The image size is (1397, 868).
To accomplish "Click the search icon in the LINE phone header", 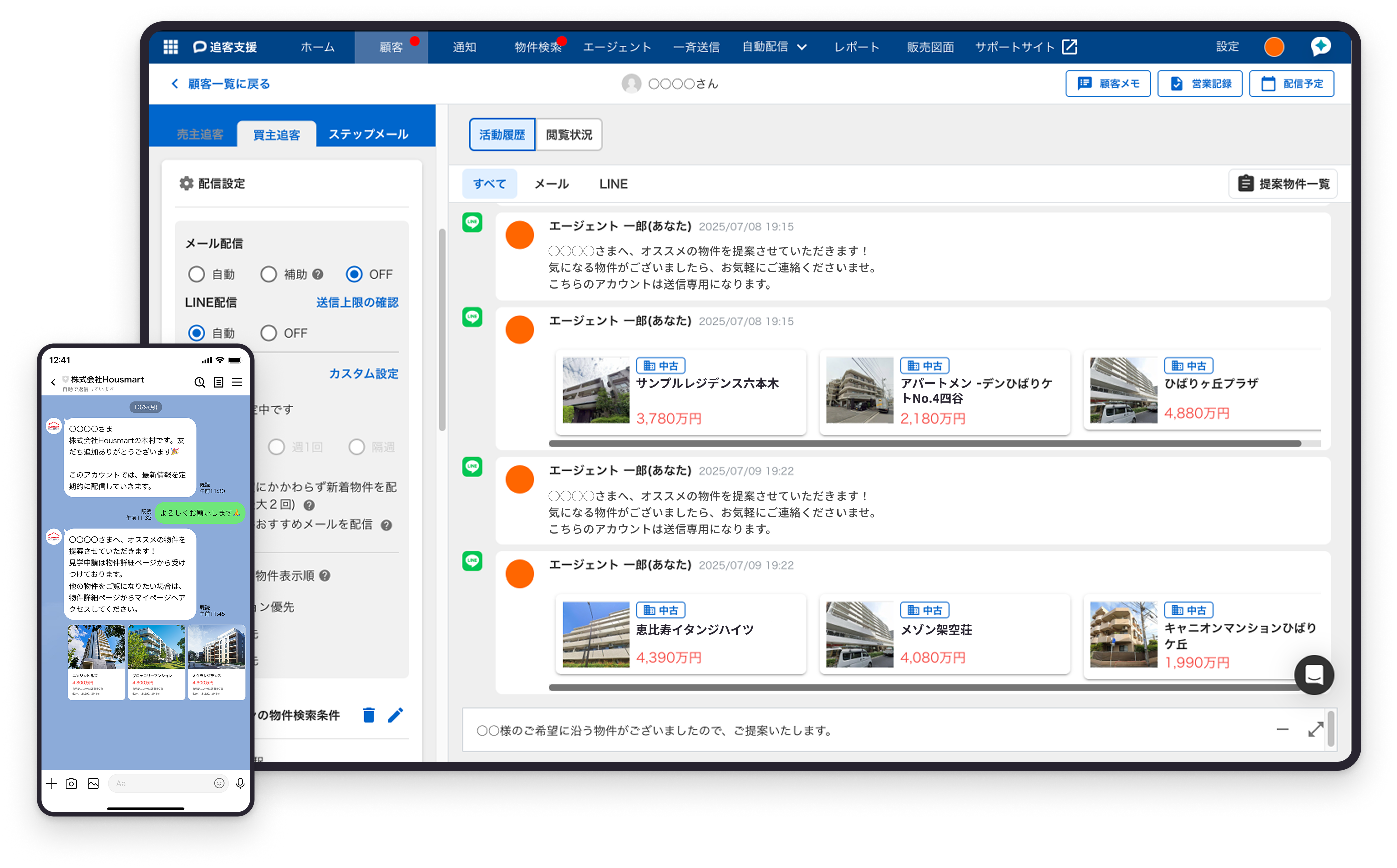I will pyautogui.click(x=199, y=382).
